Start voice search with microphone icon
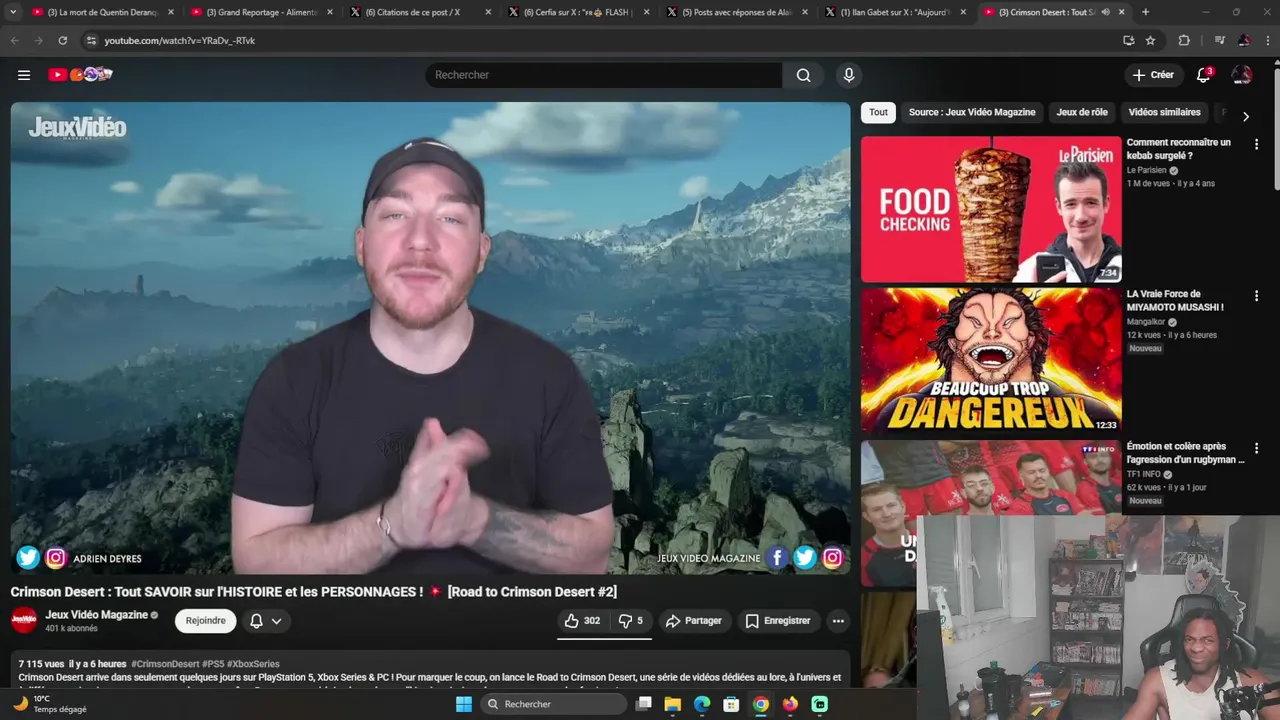The height and width of the screenshot is (720, 1280). [x=849, y=75]
